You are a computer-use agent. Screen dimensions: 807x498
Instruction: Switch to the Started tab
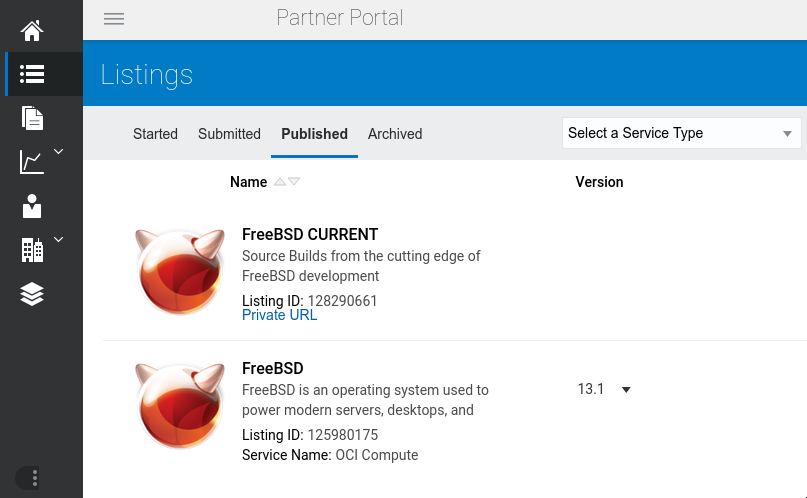pyautogui.click(x=155, y=134)
